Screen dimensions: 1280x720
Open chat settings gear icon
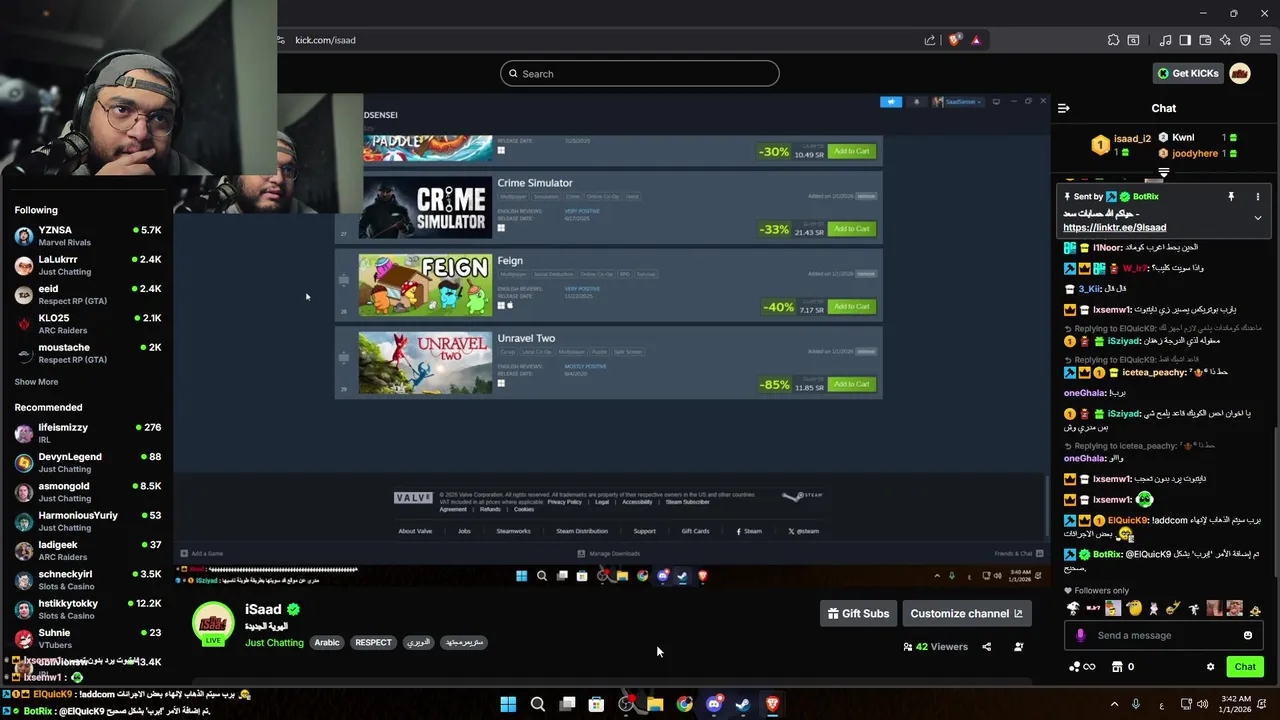[x=1210, y=667]
